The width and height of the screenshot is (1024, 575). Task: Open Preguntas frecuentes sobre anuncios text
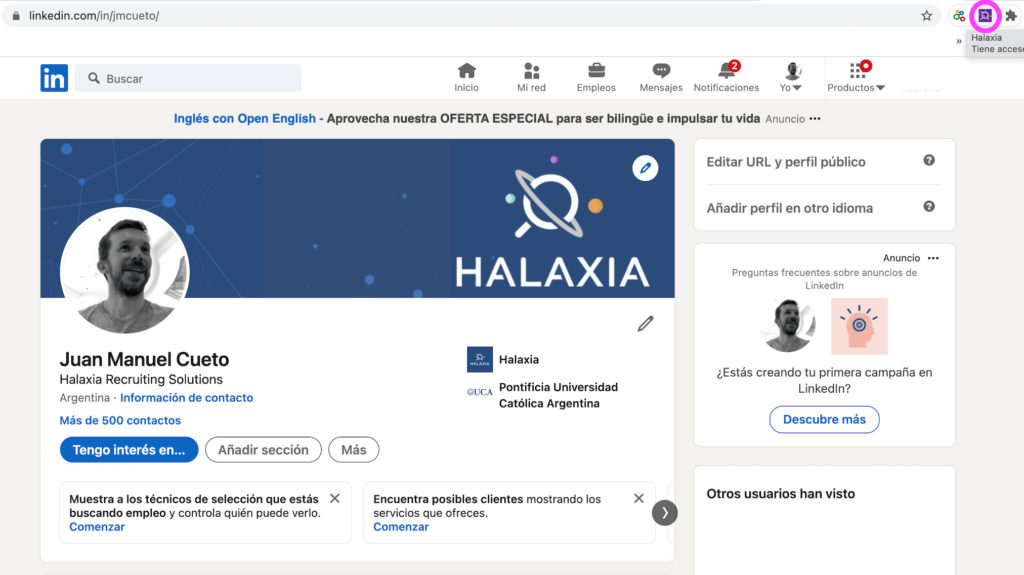[824, 279]
